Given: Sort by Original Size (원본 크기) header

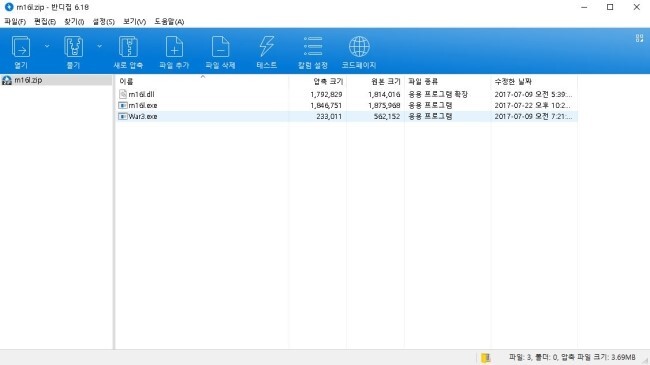Looking at the screenshot, I should coord(375,81).
